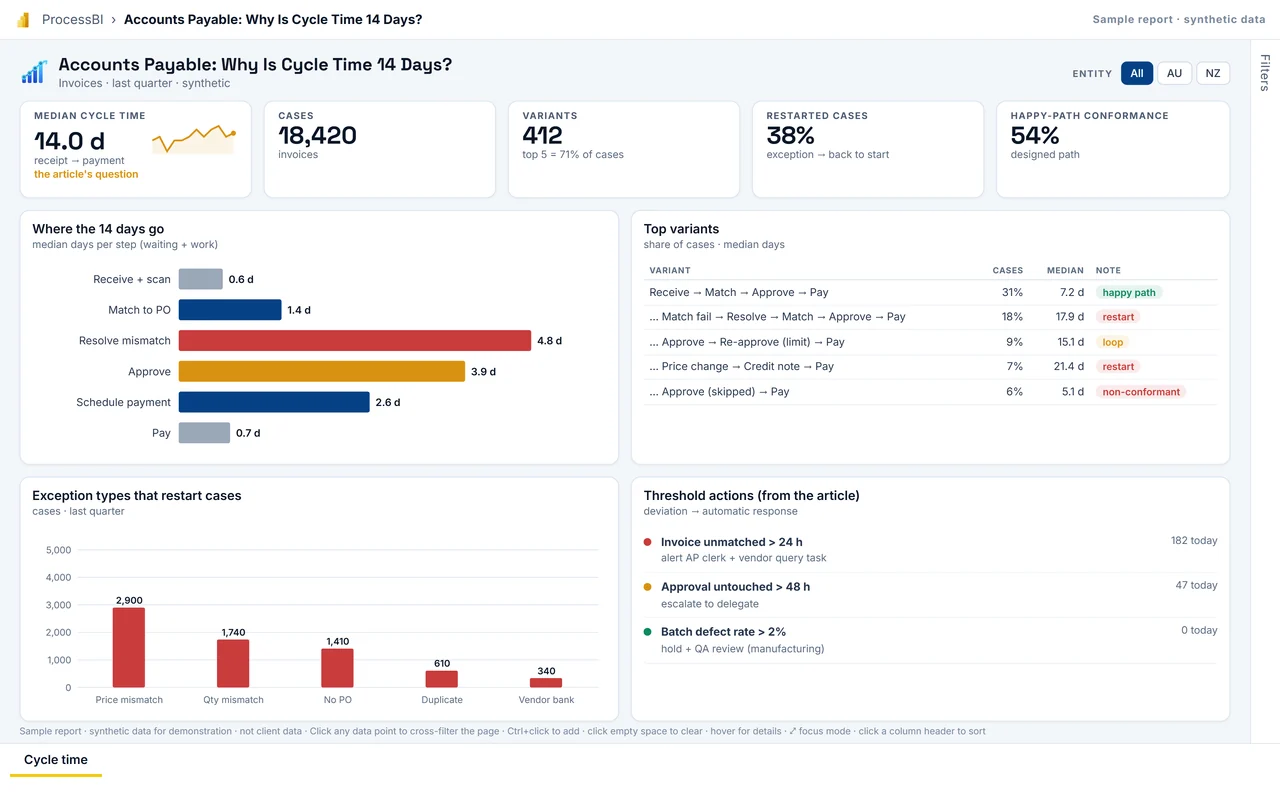The height and width of the screenshot is (800, 1280).
Task: Click the red Resolve mismatch bar
Action: coord(355,341)
